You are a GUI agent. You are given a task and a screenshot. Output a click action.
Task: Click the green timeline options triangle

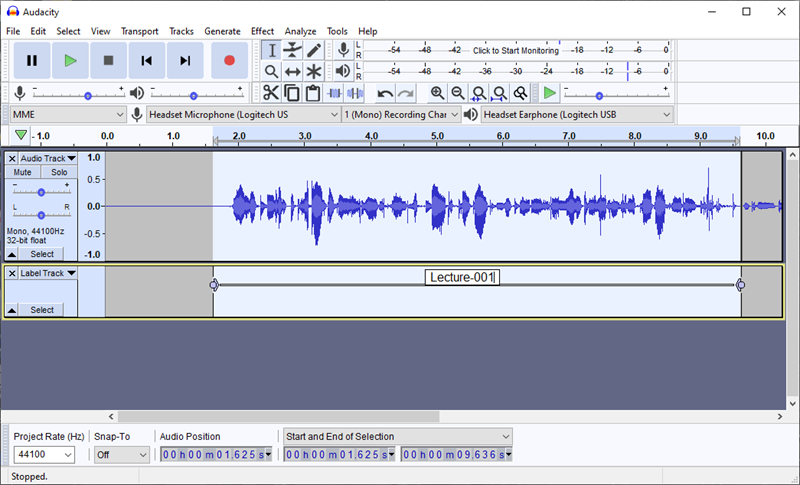pyautogui.click(x=21, y=136)
